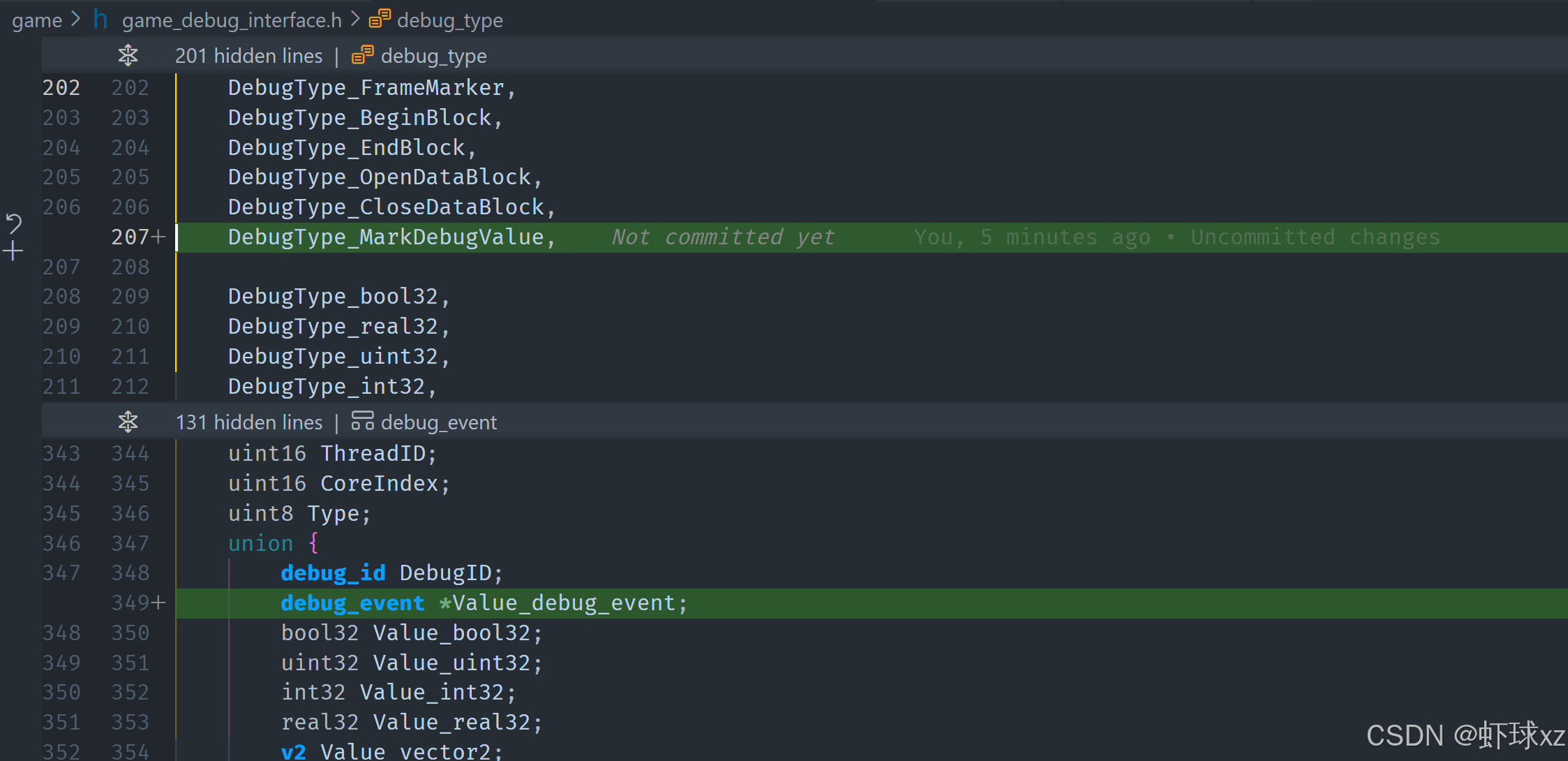Click the plus marker on line 349

click(x=158, y=603)
